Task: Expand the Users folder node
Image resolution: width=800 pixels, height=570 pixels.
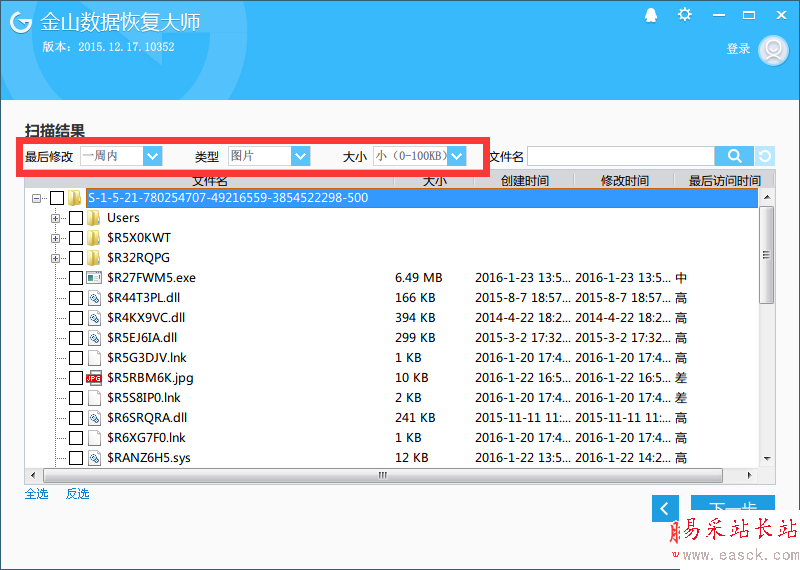Action: click(x=55, y=218)
